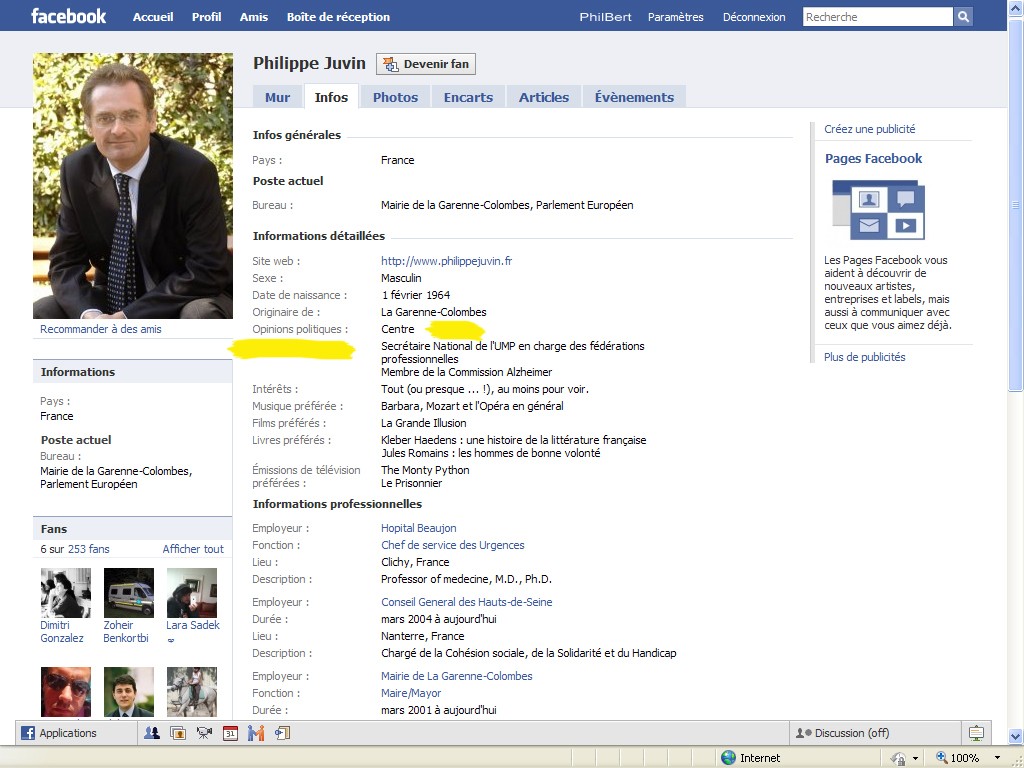Open the Photos tab
1024x768 pixels.
click(395, 97)
